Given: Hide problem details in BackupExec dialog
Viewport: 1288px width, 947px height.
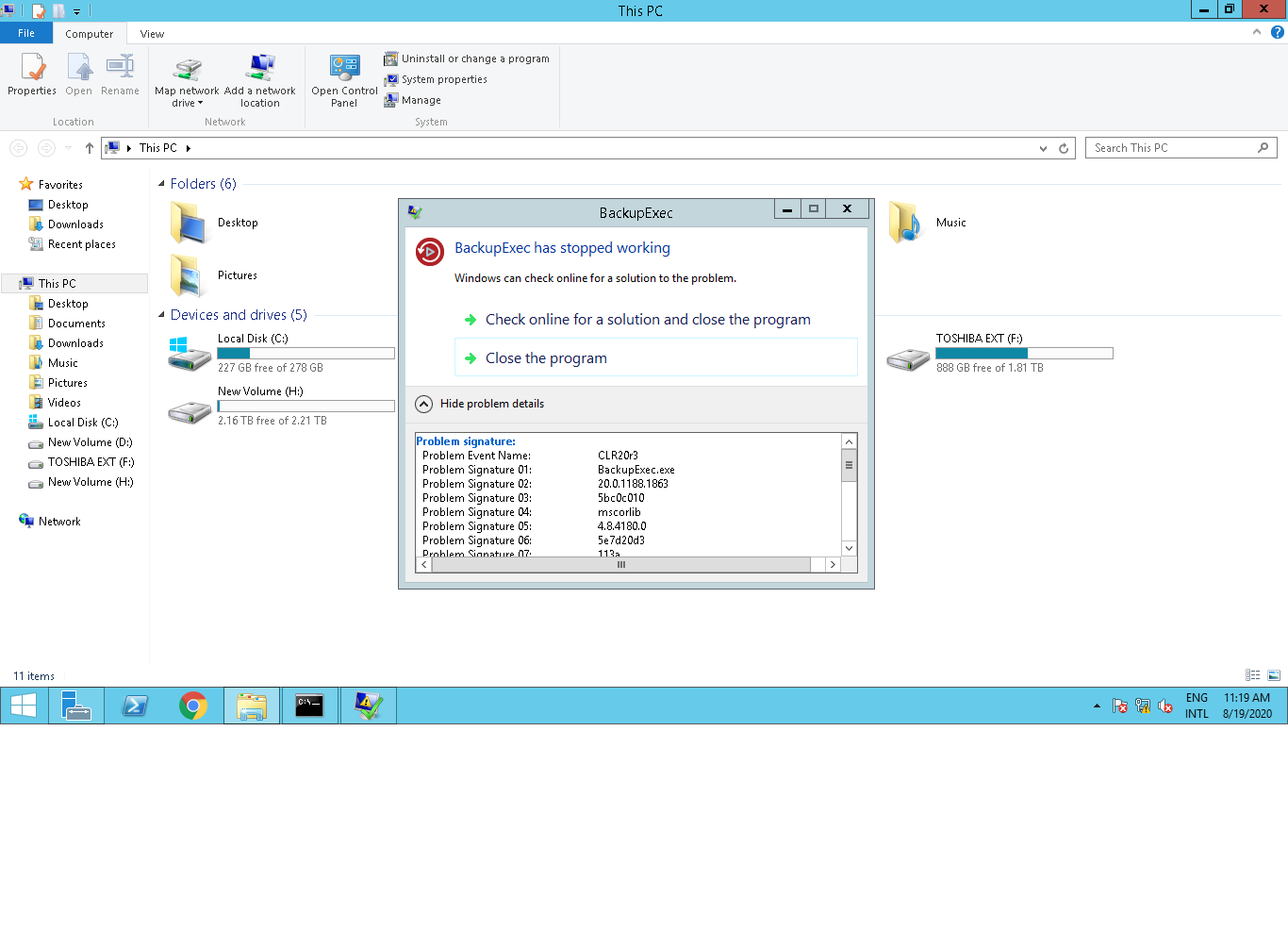Looking at the screenshot, I should click(x=424, y=404).
